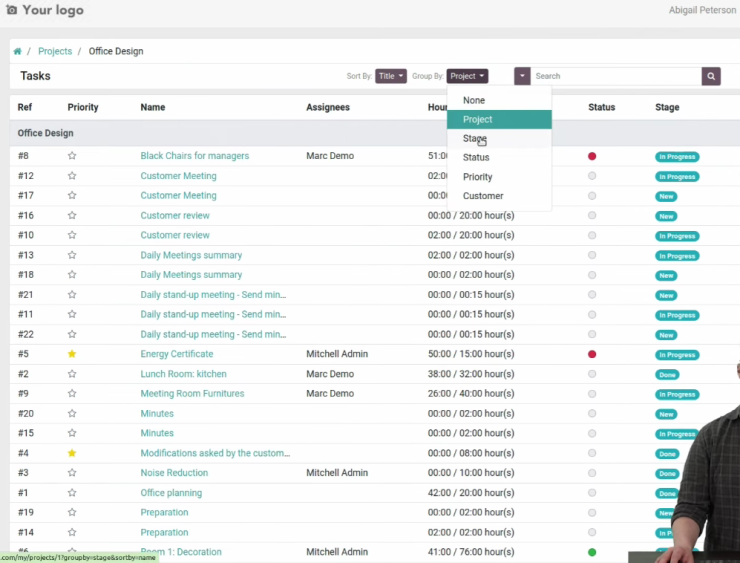The image size is (740, 563).
Task: Open Noise Reduction task link
Action: [x=174, y=473]
